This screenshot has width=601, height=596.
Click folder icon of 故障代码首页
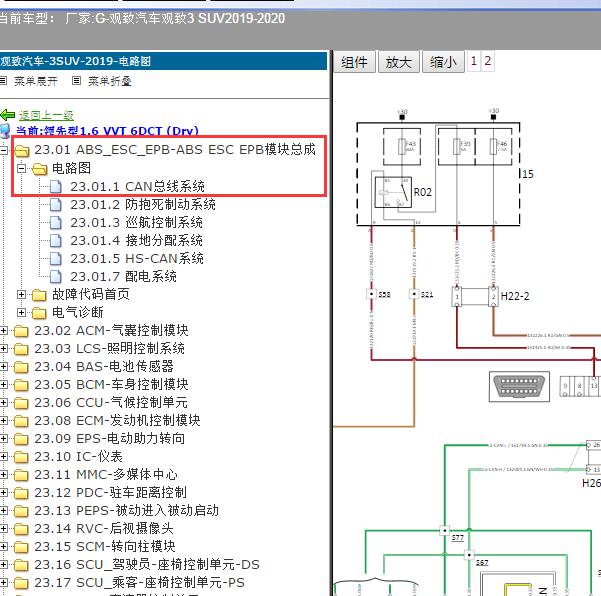point(39,295)
